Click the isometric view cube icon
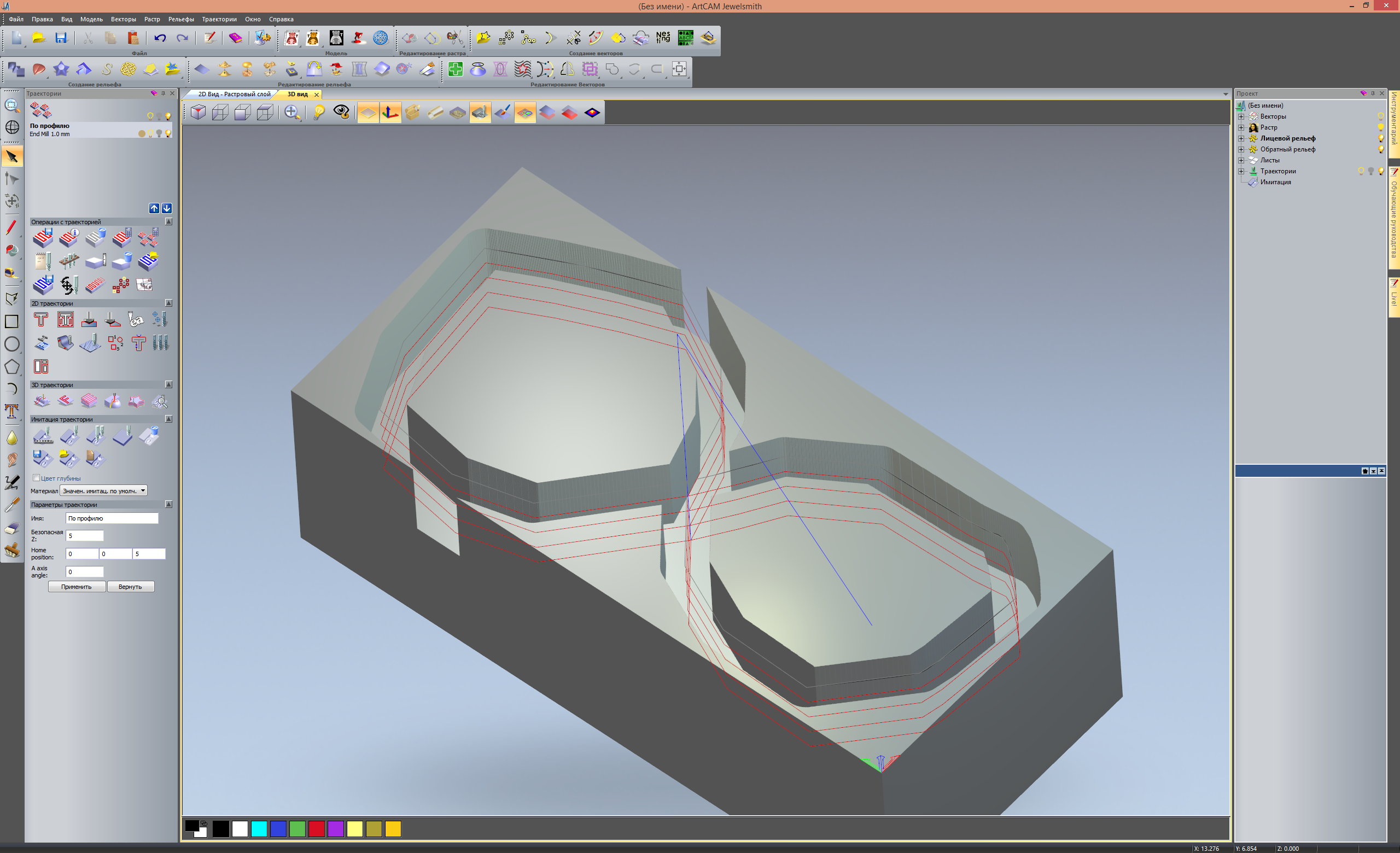The width and height of the screenshot is (1400, 853). [199, 113]
